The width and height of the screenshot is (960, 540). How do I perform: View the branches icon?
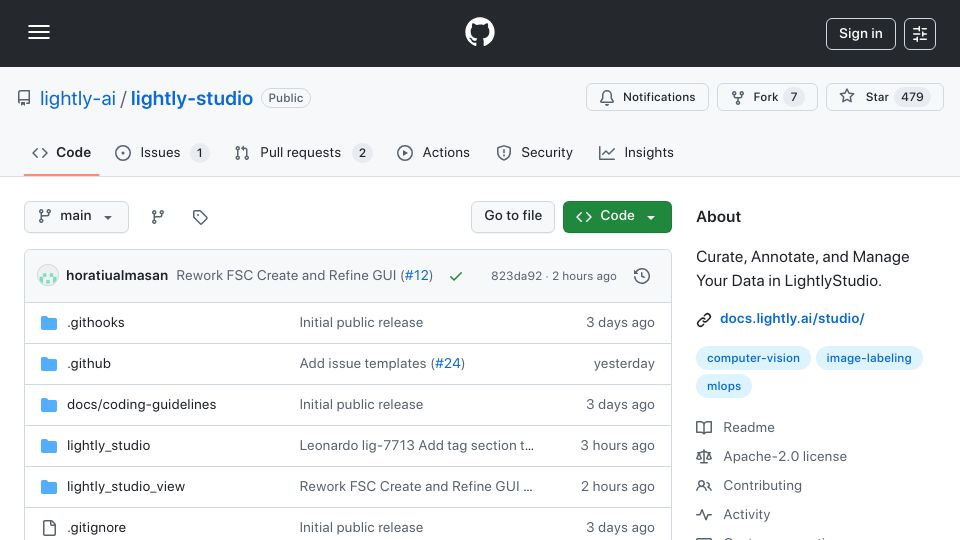pyautogui.click(x=158, y=217)
